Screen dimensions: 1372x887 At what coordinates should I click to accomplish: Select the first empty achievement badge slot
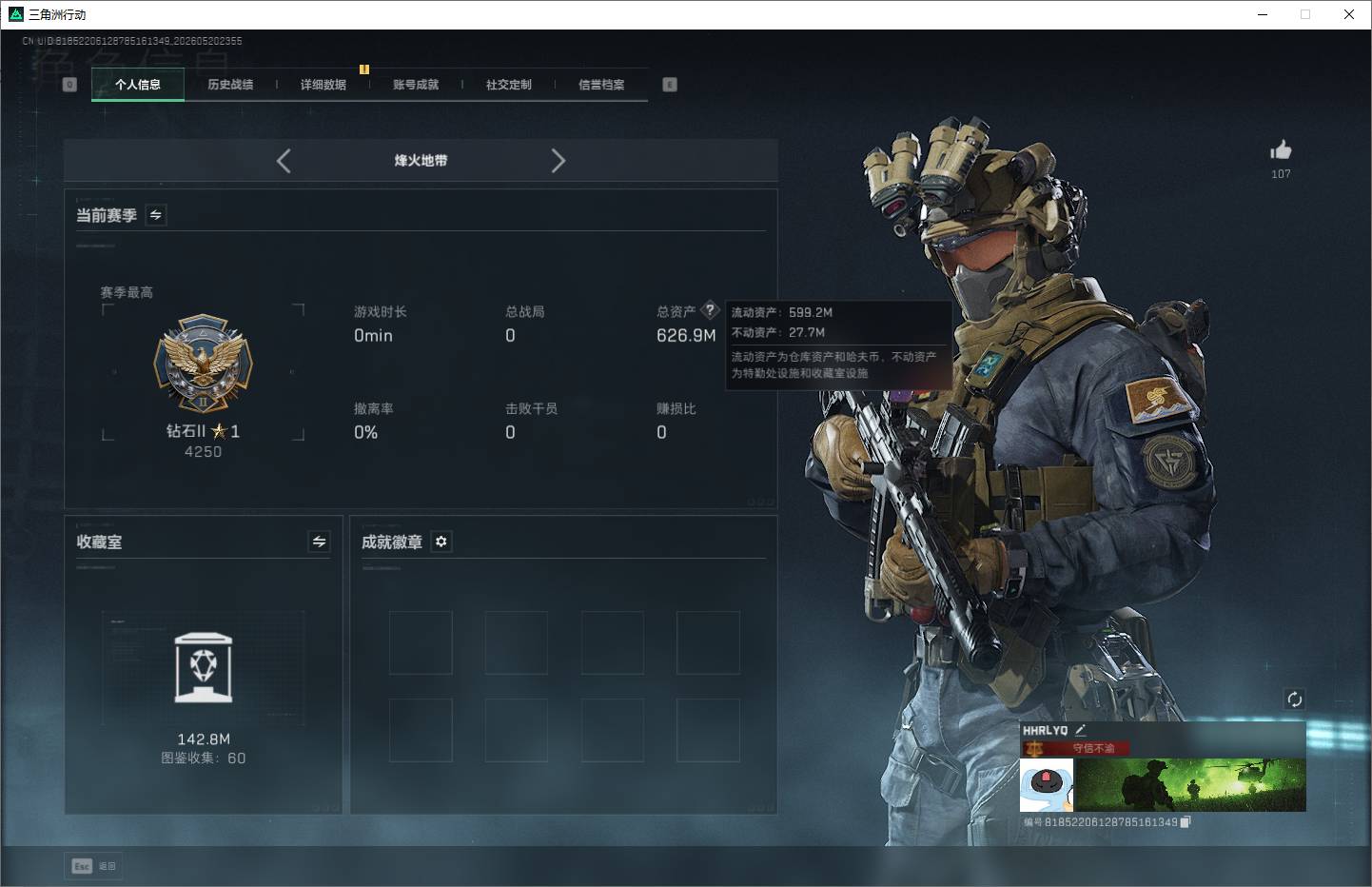421,642
